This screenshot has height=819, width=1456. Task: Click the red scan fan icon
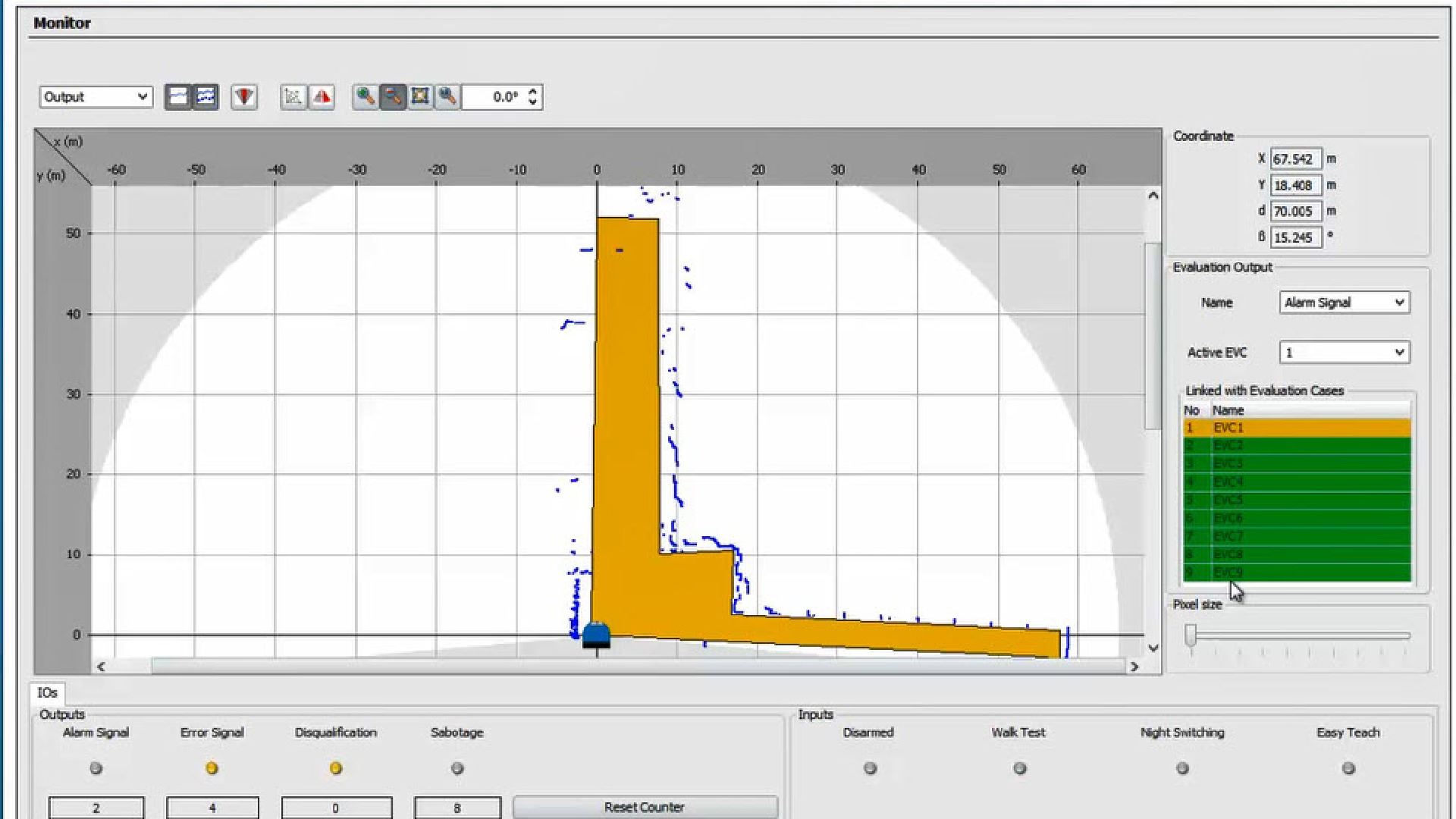(x=243, y=96)
